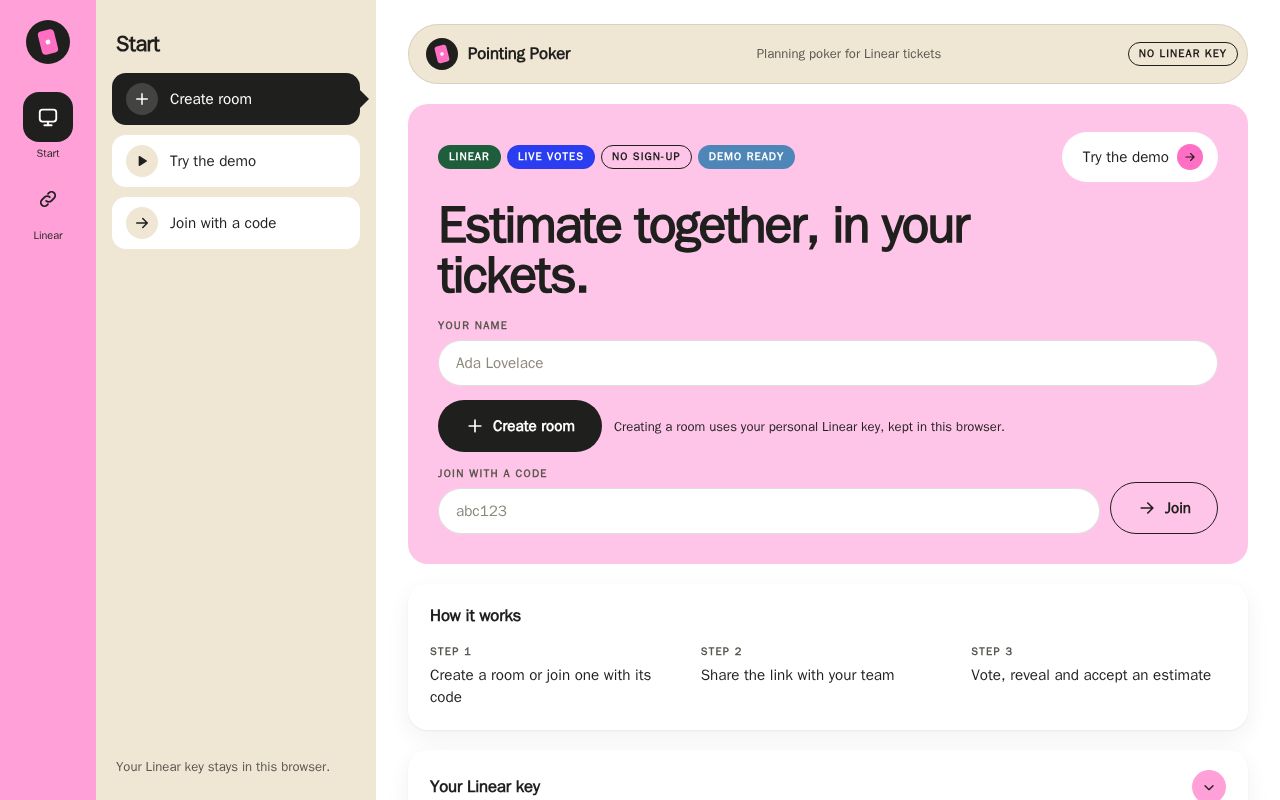Click the abc123 room code field

point(769,511)
